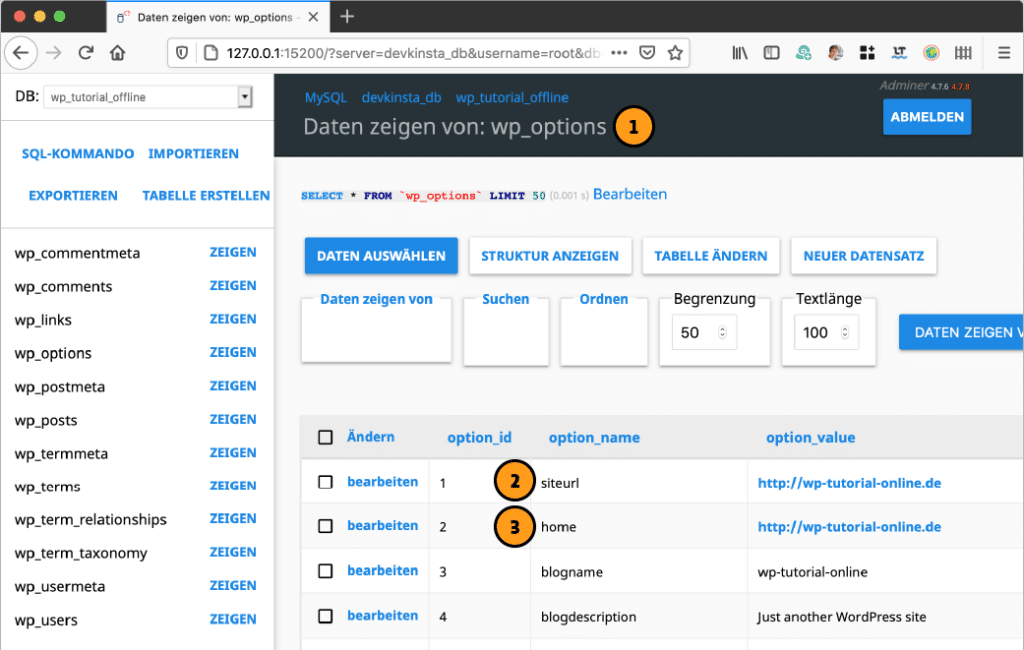This screenshot has height=650, width=1024.
Task: Expand the Ordnen fieldset
Action: coord(603,299)
